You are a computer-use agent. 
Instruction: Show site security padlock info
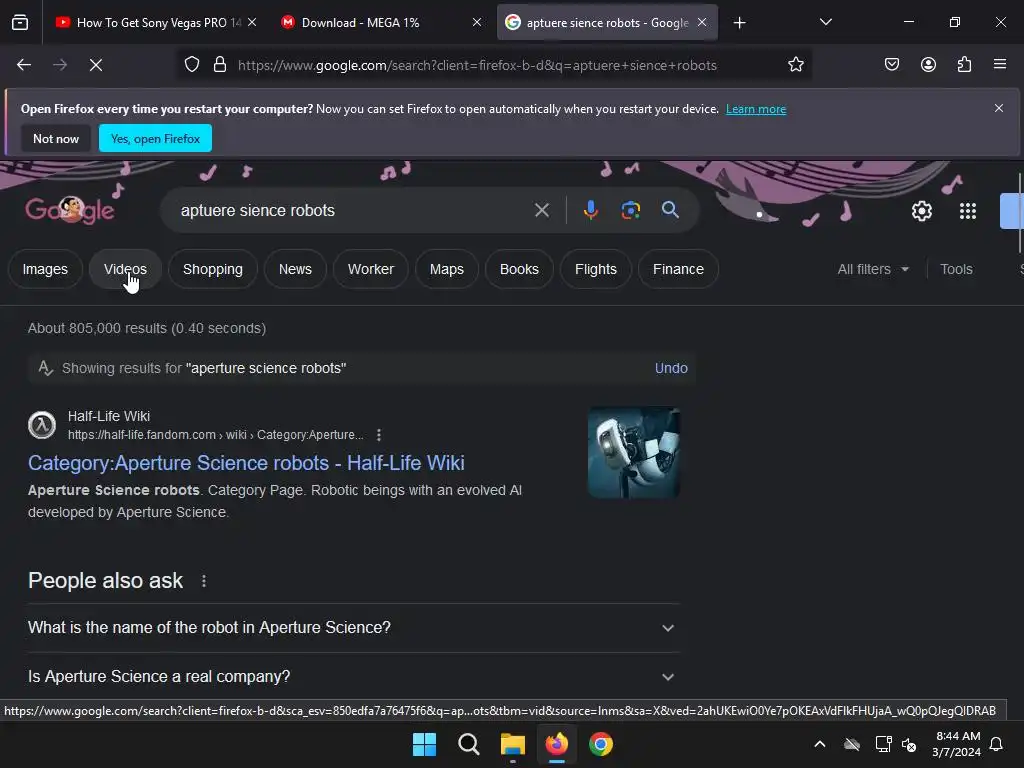click(x=220, y=65)
